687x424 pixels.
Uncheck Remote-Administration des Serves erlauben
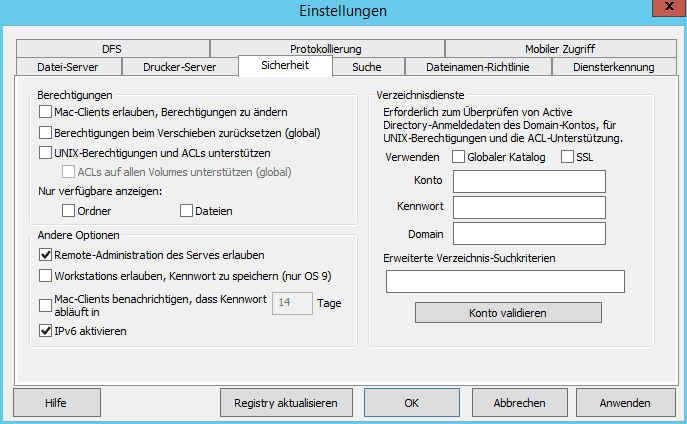[x=45, y=255]
